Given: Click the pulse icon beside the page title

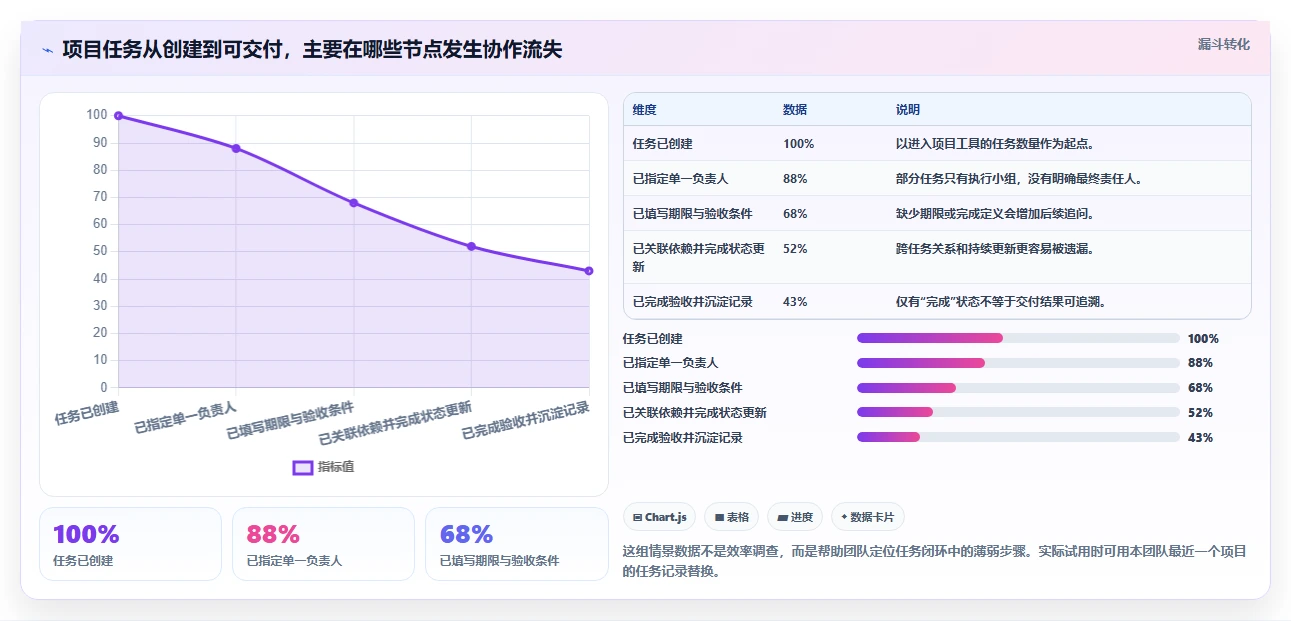Looking at the screenshot, I should pyautogui.click(x=47, y=50).
